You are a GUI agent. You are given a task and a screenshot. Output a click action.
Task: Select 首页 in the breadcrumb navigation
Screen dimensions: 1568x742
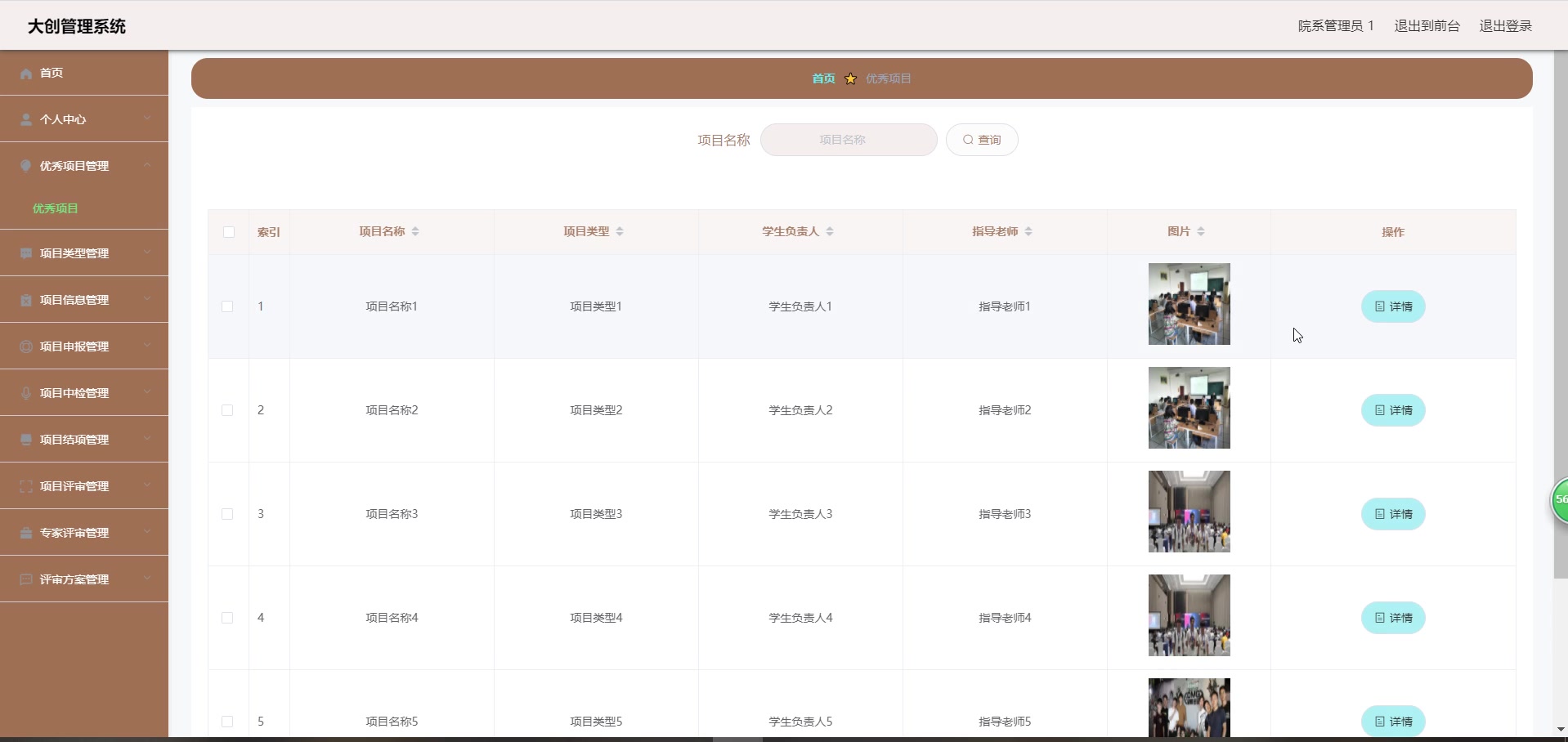coord(822,78)
